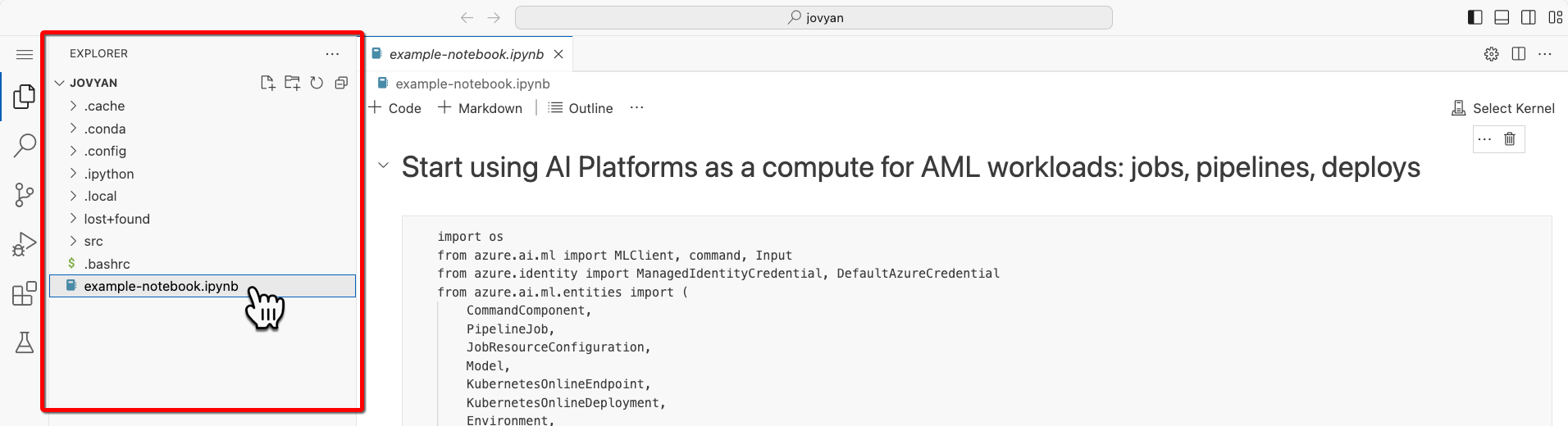Click the New Folder icon in explorer
1568x426 pixels.
coord(292,83)
